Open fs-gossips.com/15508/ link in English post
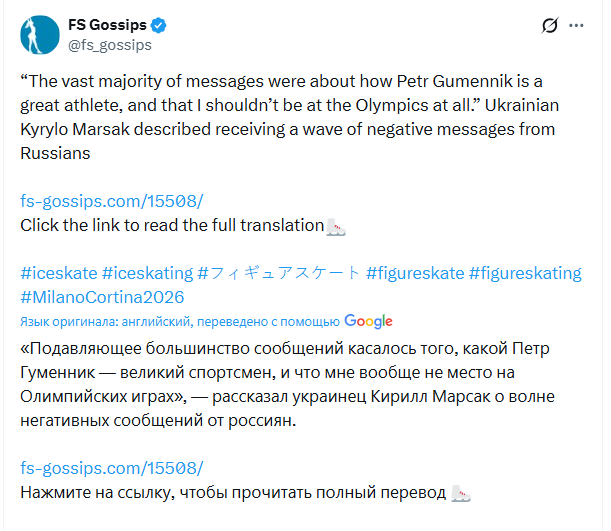This screenshot has width=611, height=531. pyautogui.click(x=111, y=201)
